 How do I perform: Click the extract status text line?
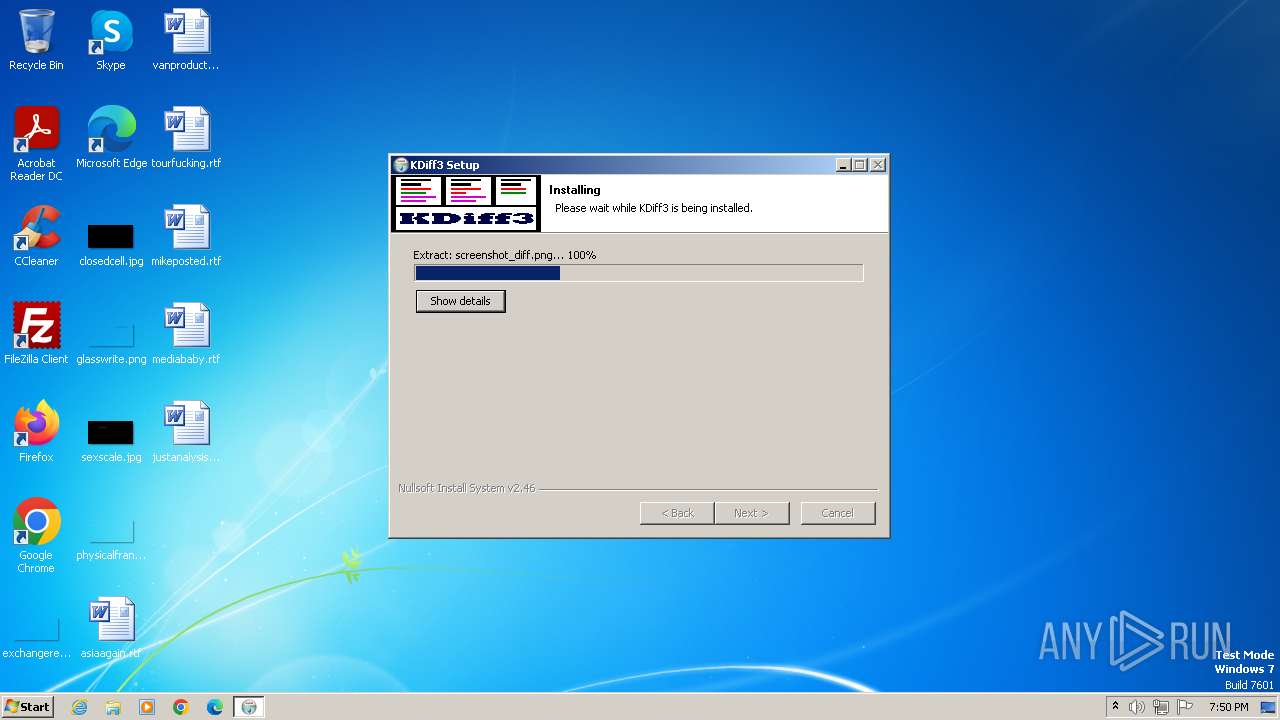point(504,255)
